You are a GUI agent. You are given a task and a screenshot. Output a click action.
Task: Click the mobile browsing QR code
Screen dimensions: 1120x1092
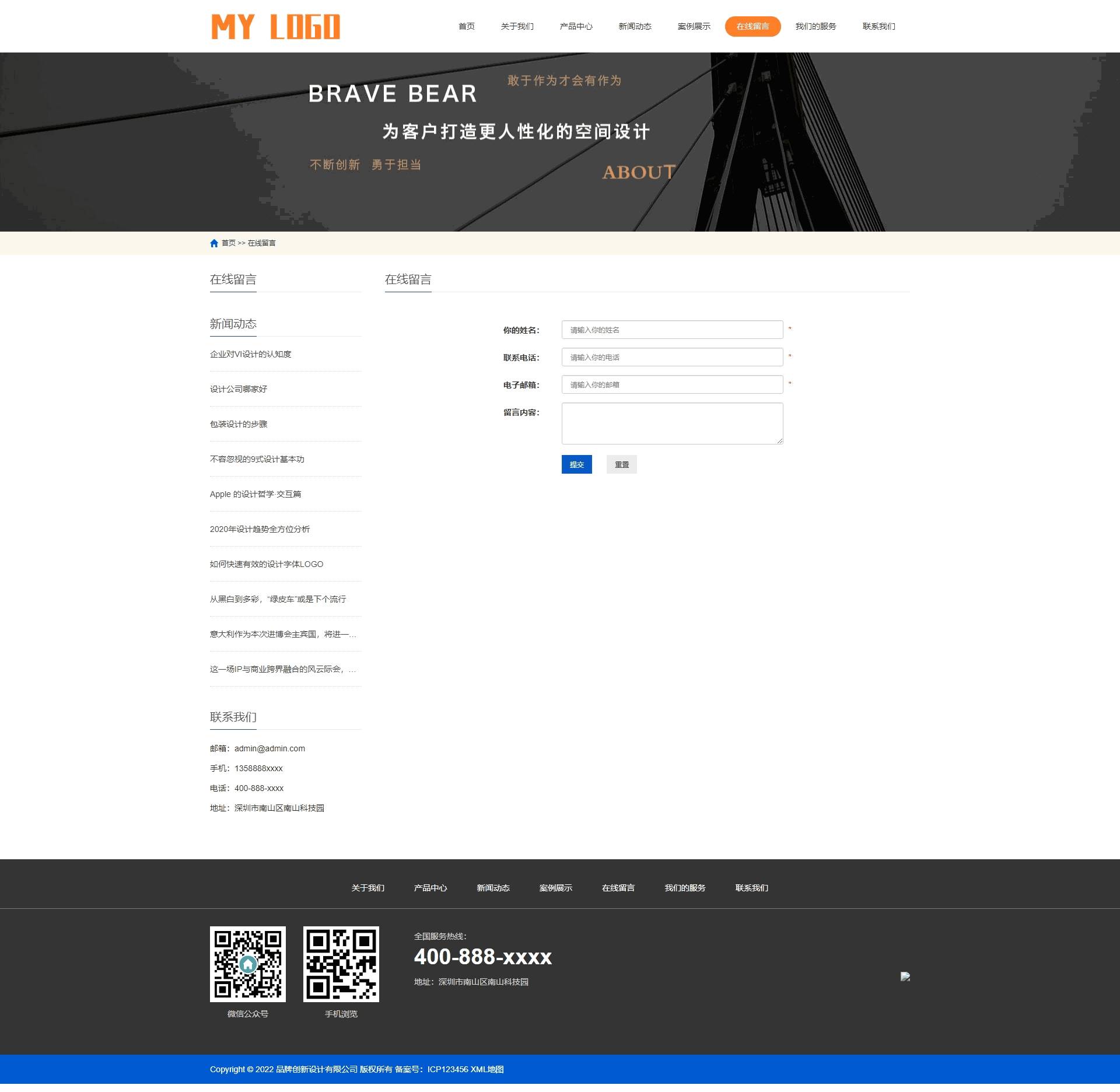(341, 964)
